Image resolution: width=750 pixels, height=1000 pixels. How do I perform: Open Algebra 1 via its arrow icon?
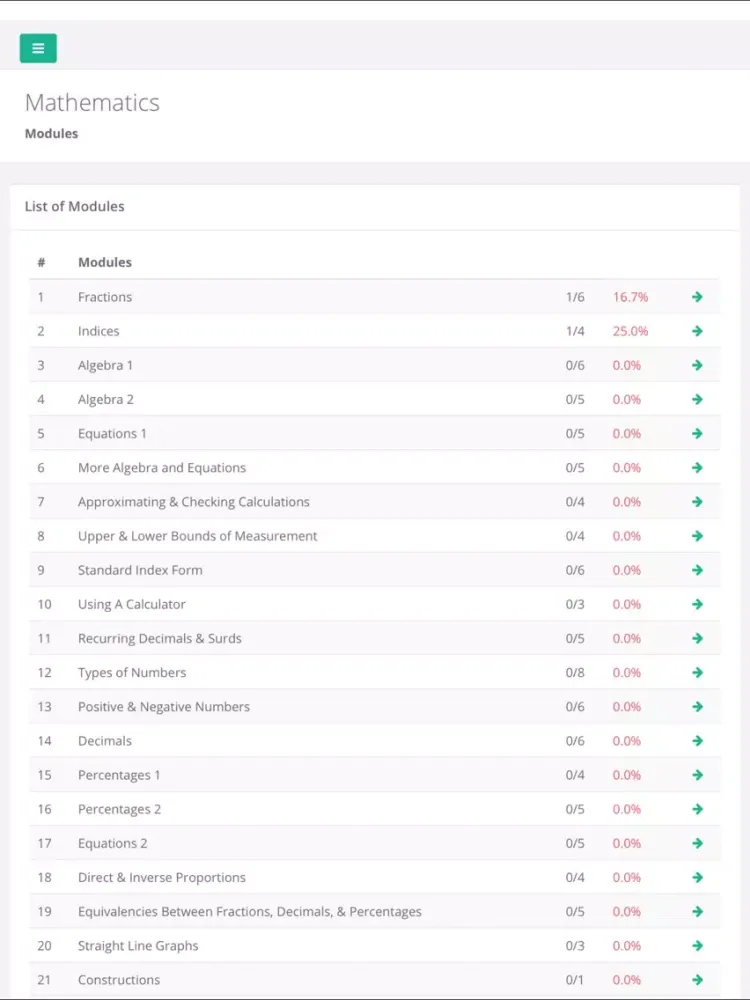[x=697, y=365]
